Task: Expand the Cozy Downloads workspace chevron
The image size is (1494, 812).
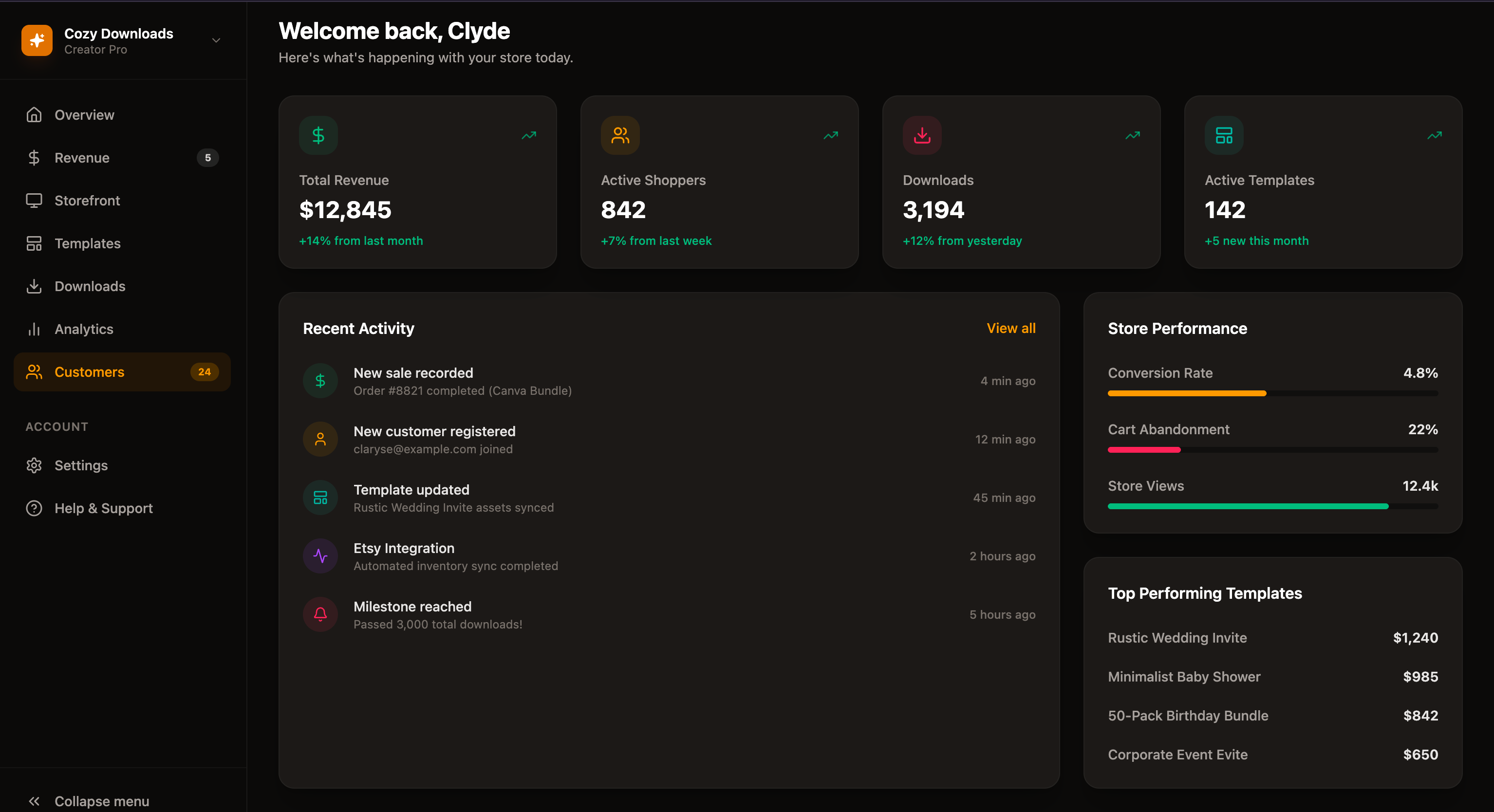Action: (x=216, y=40)
